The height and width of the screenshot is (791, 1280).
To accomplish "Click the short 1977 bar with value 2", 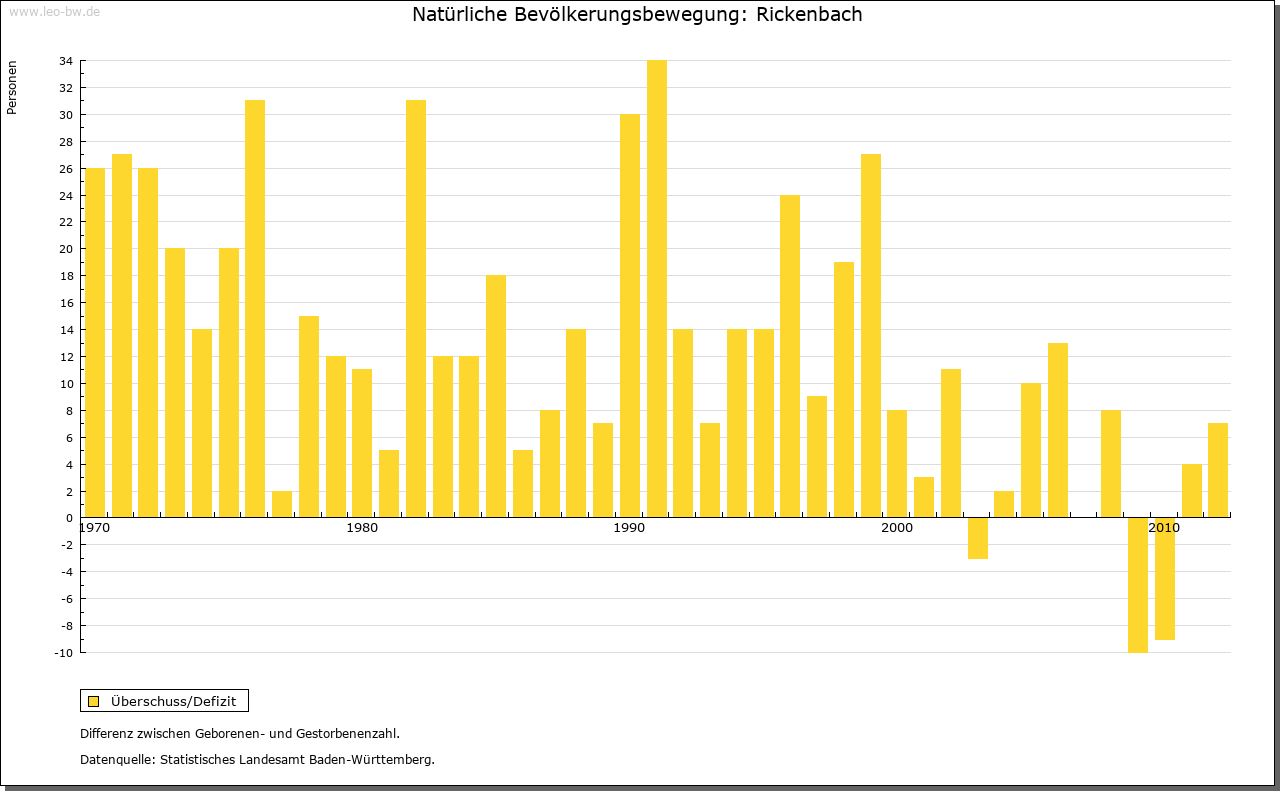I will pos(282,504).
